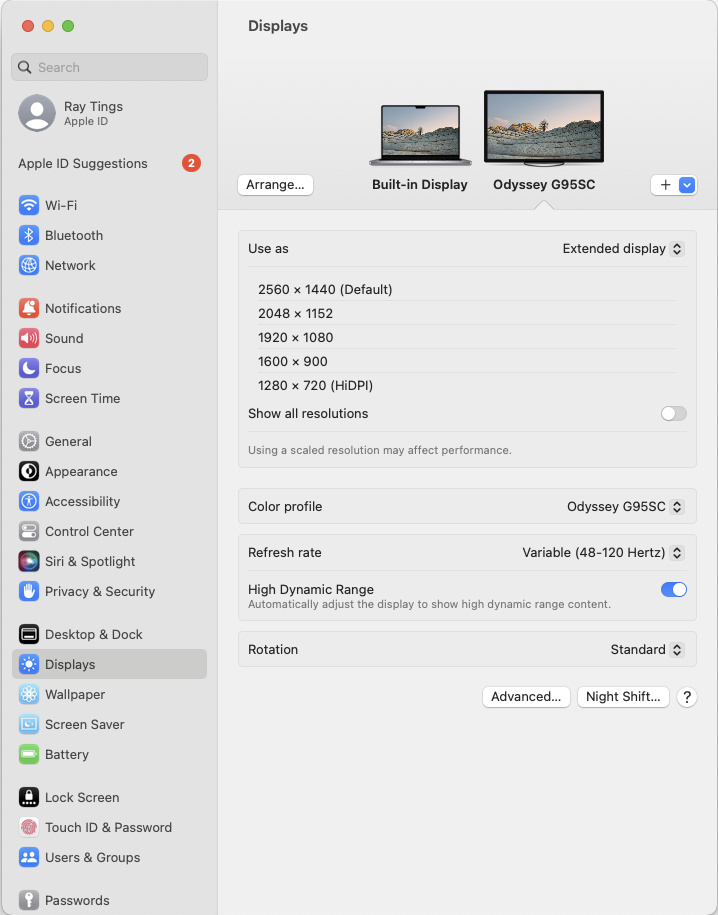Click the Accessibility icon in sidebar

29,501
